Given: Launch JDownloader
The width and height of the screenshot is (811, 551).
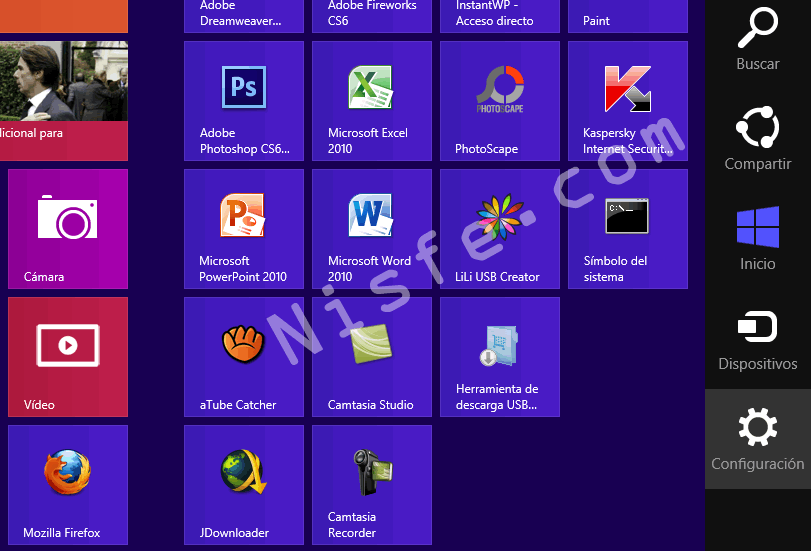Looking at the screenshot, I should point(244,485).
